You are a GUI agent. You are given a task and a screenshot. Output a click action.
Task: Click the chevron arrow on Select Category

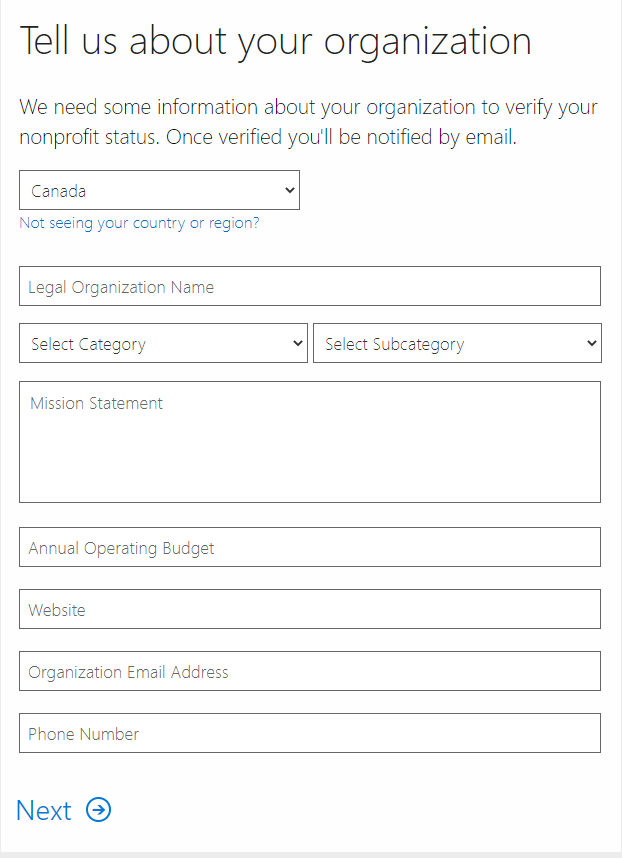pos(297,343)
